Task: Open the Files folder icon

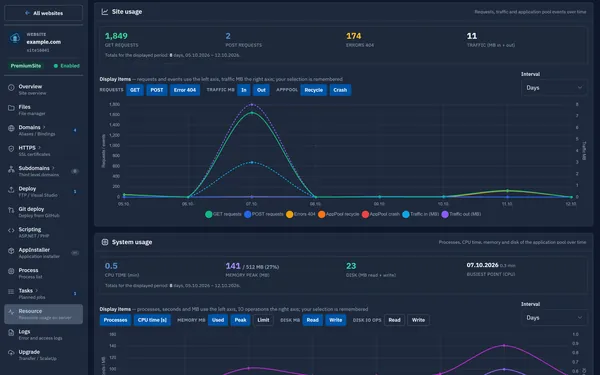Action: point(11,108)
